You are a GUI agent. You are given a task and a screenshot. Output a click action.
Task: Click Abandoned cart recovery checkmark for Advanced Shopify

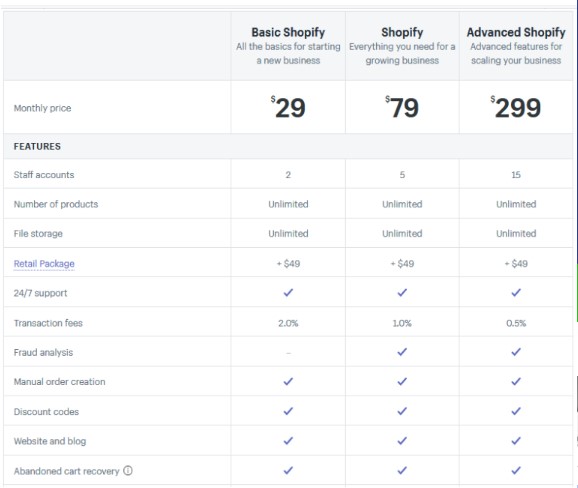(x=516, y=470)
